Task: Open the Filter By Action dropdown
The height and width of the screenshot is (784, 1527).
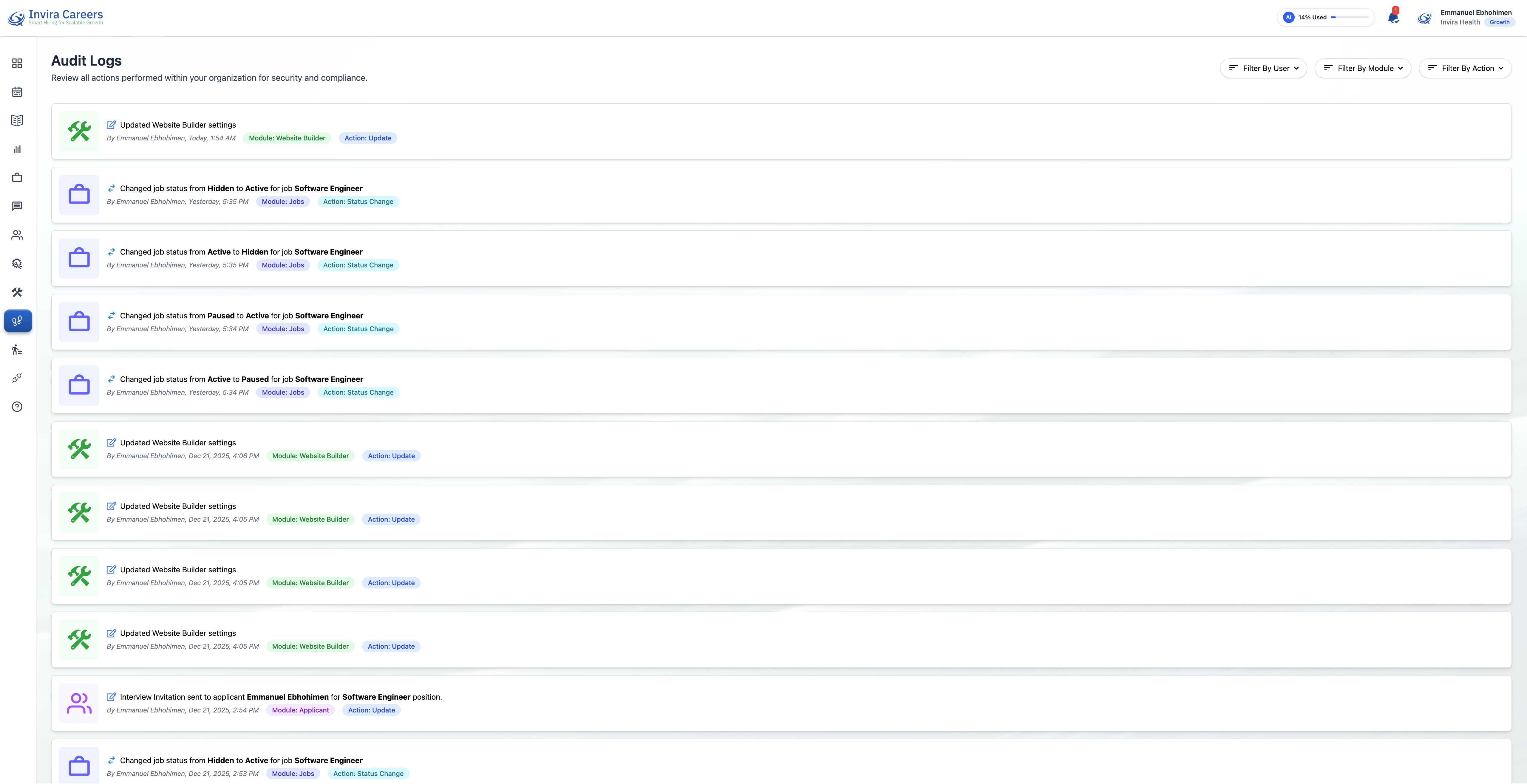Action: coord(1465,68)
